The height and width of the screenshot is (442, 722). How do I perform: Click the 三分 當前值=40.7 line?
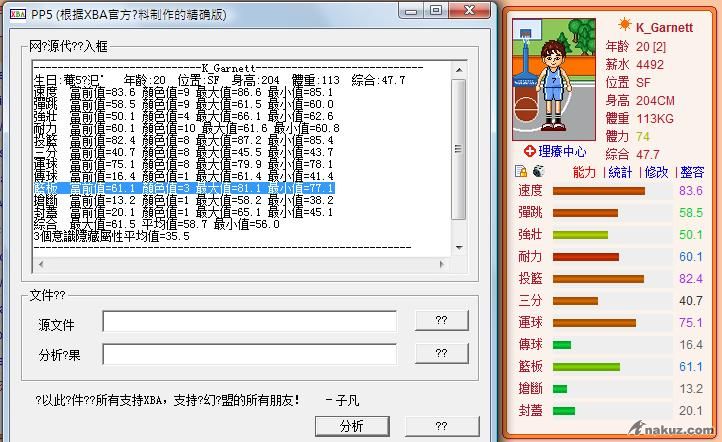click(183, 152)
